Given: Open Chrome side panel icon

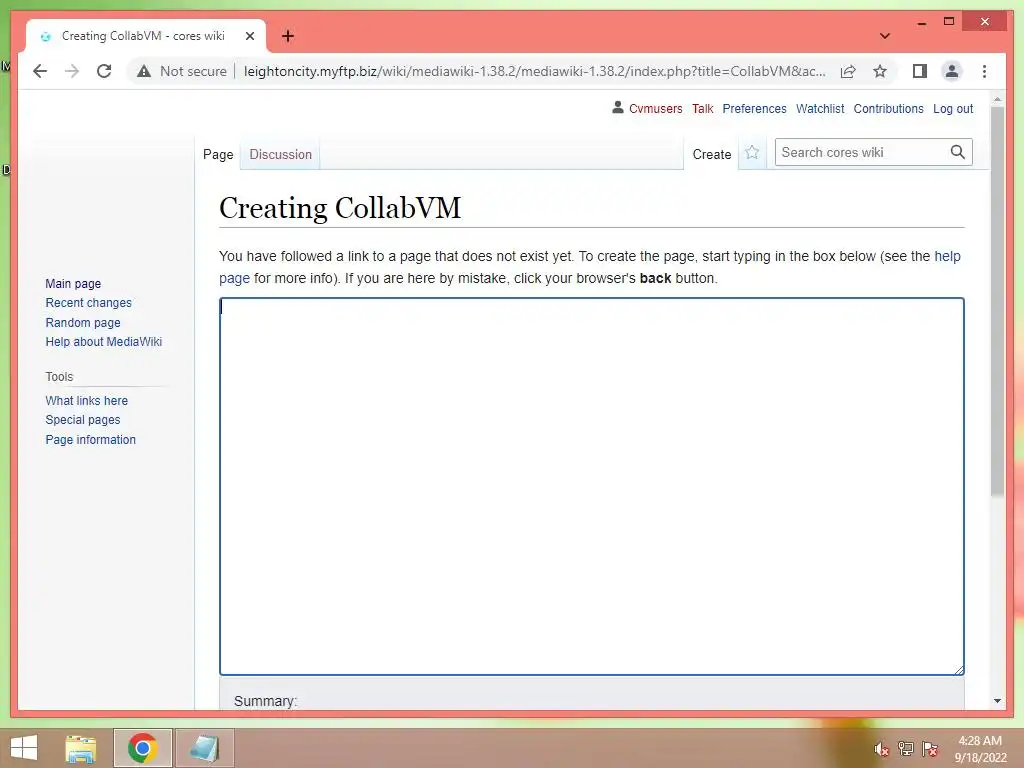Looking at the screenshot, I should click(920, 71).
